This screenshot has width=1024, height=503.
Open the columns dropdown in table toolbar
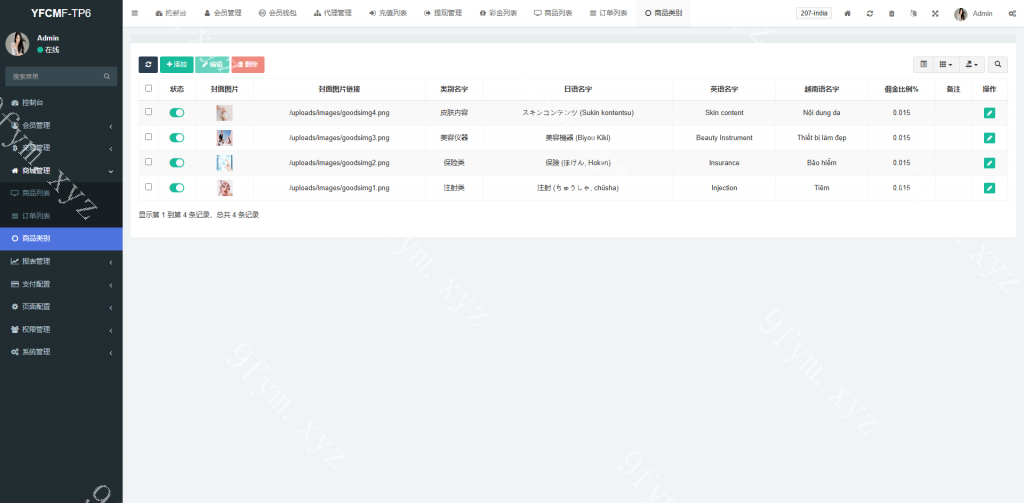point(946,64)
